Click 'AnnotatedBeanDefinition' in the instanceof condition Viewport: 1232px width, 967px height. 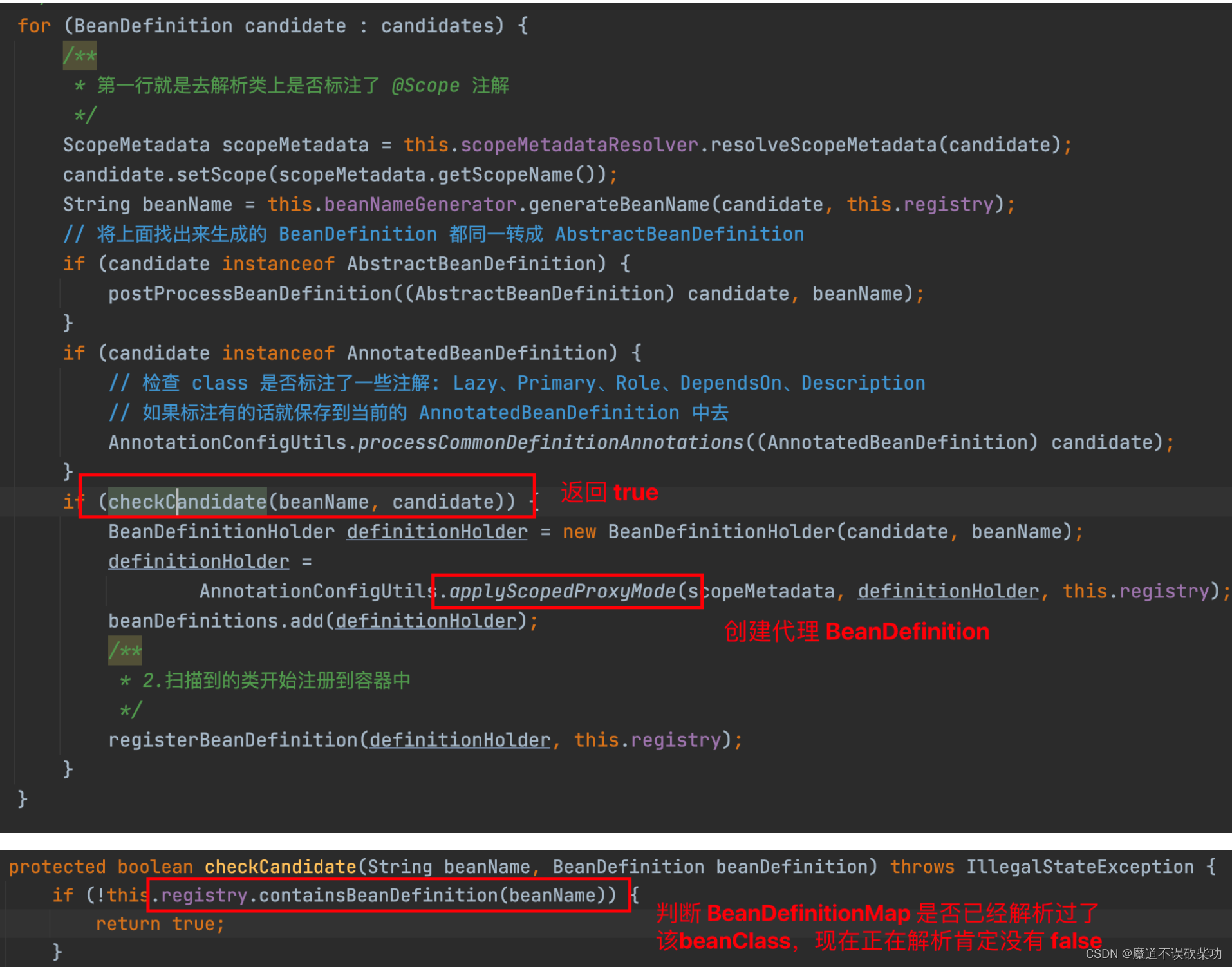pyautogui.click(x=477, y=353)
